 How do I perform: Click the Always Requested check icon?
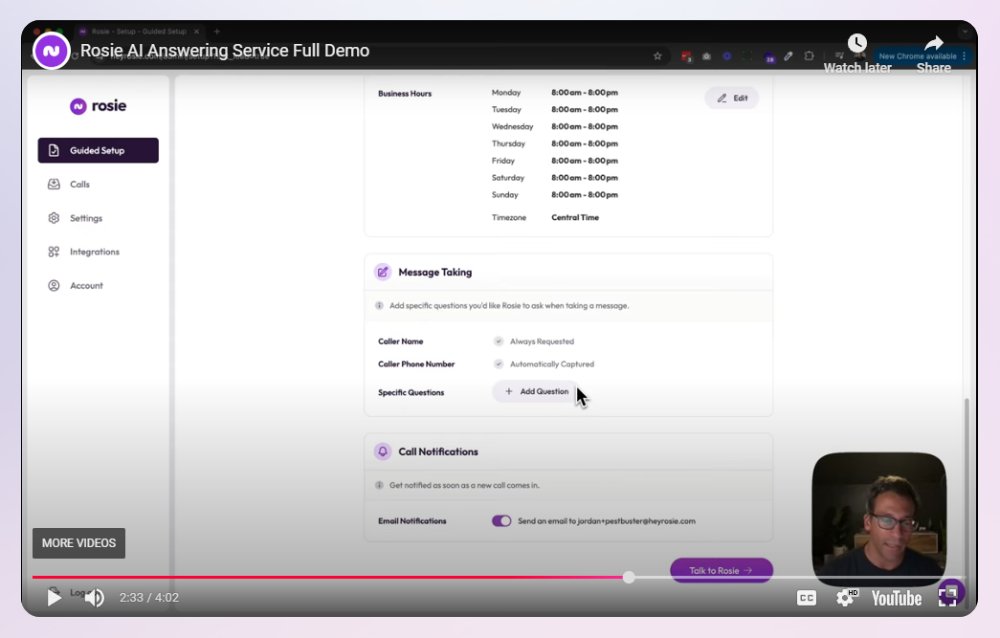(498, 341)
